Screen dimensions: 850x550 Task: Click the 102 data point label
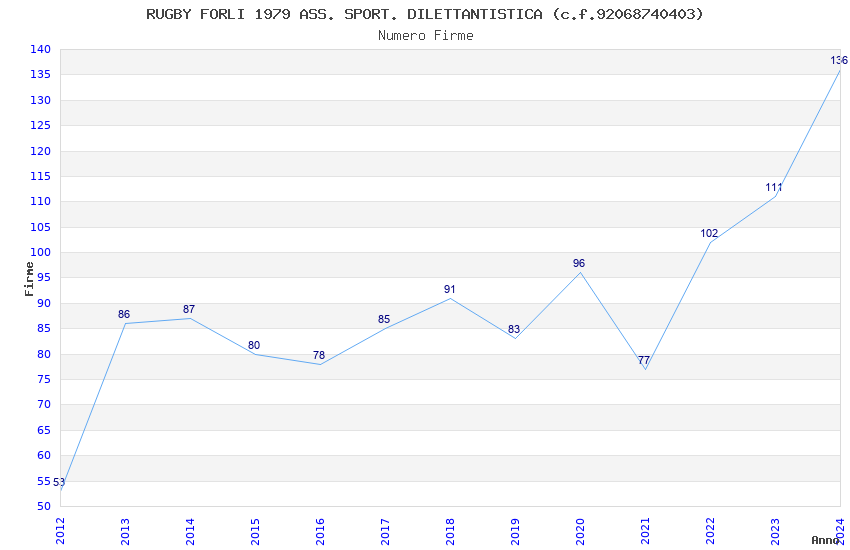709,234
